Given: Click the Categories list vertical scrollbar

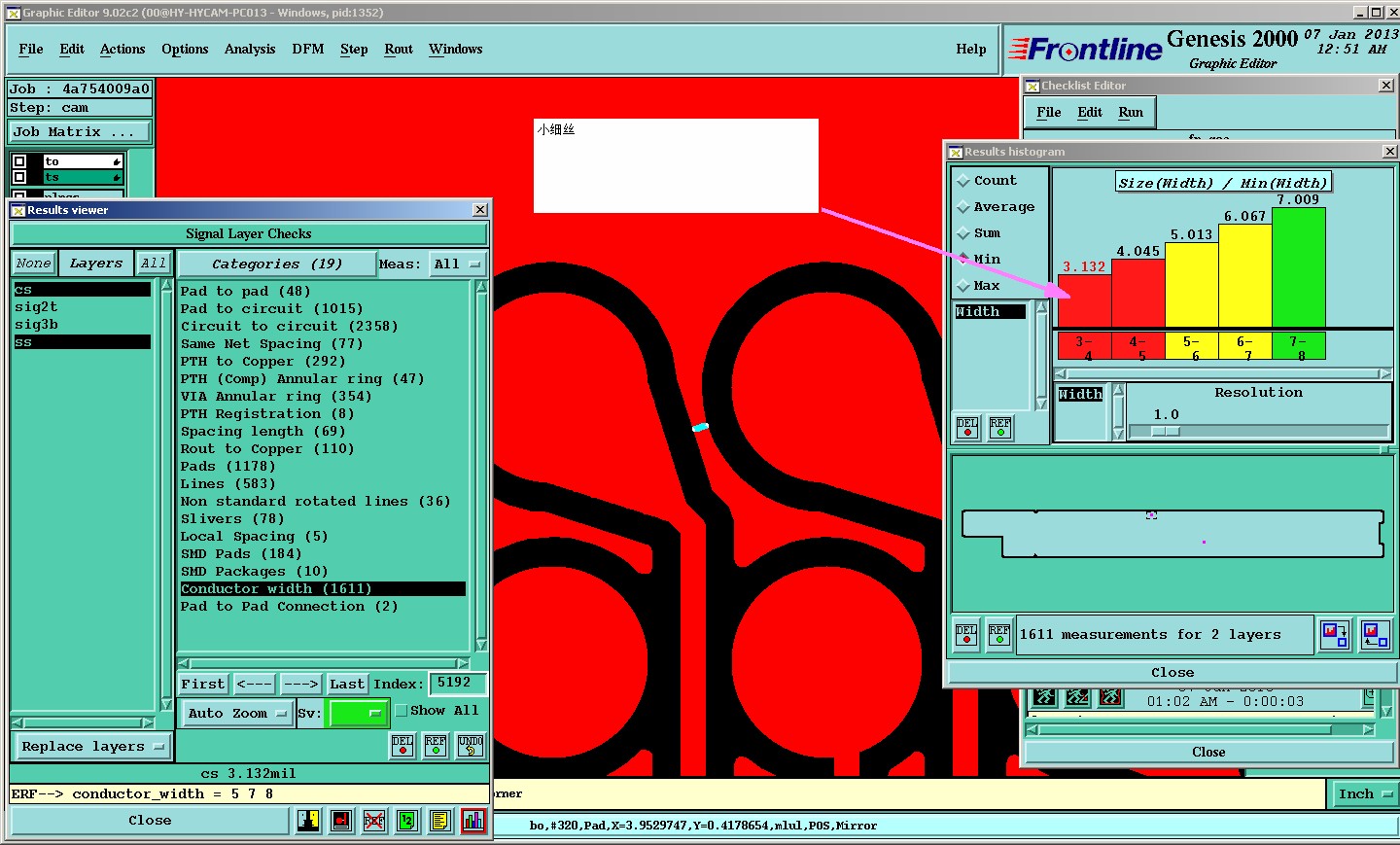Looking at the screenshot, I should (480, 466).
